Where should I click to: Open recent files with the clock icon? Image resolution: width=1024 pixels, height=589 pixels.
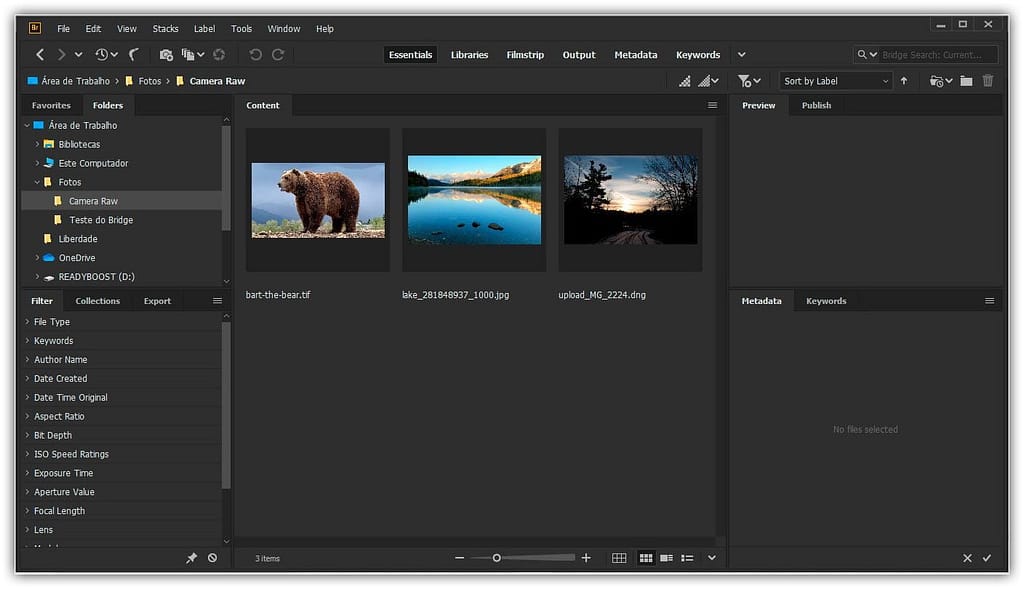(x=103, y=55)
